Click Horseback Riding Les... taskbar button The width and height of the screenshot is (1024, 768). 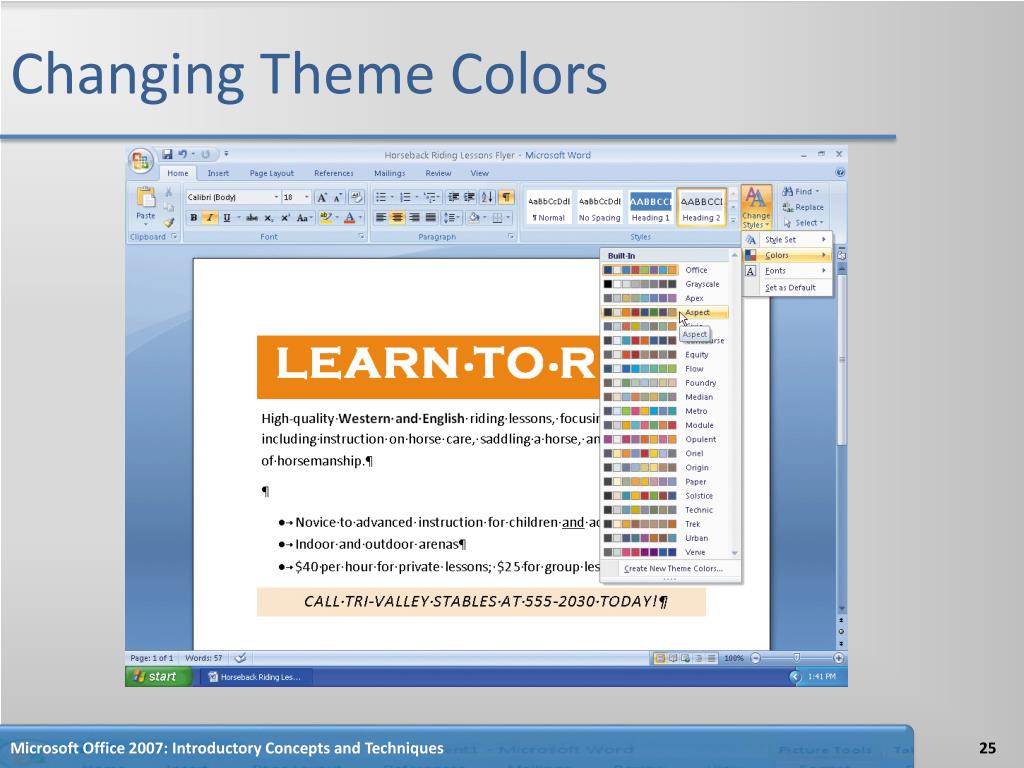(256, 677)
